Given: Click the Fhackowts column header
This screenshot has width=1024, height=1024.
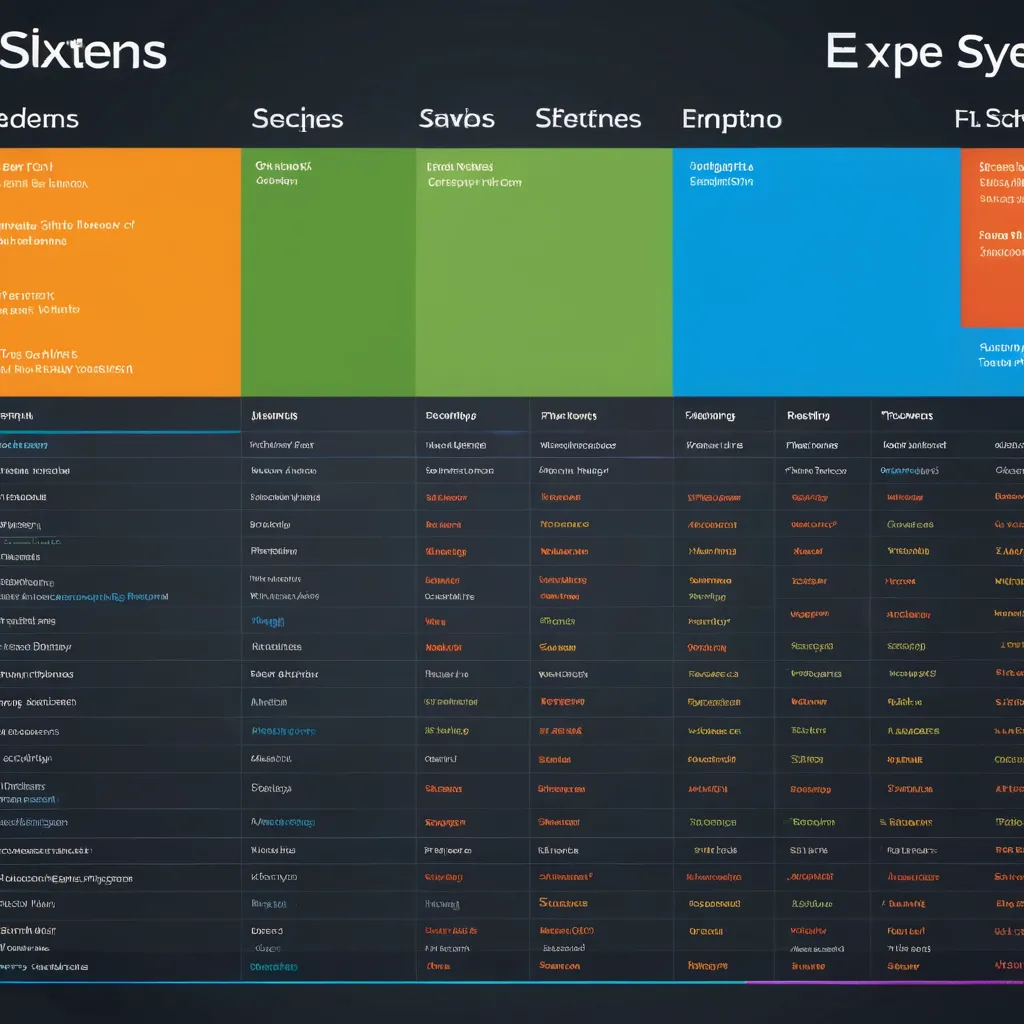Looking at the screenshot, I should pos(568,415).
